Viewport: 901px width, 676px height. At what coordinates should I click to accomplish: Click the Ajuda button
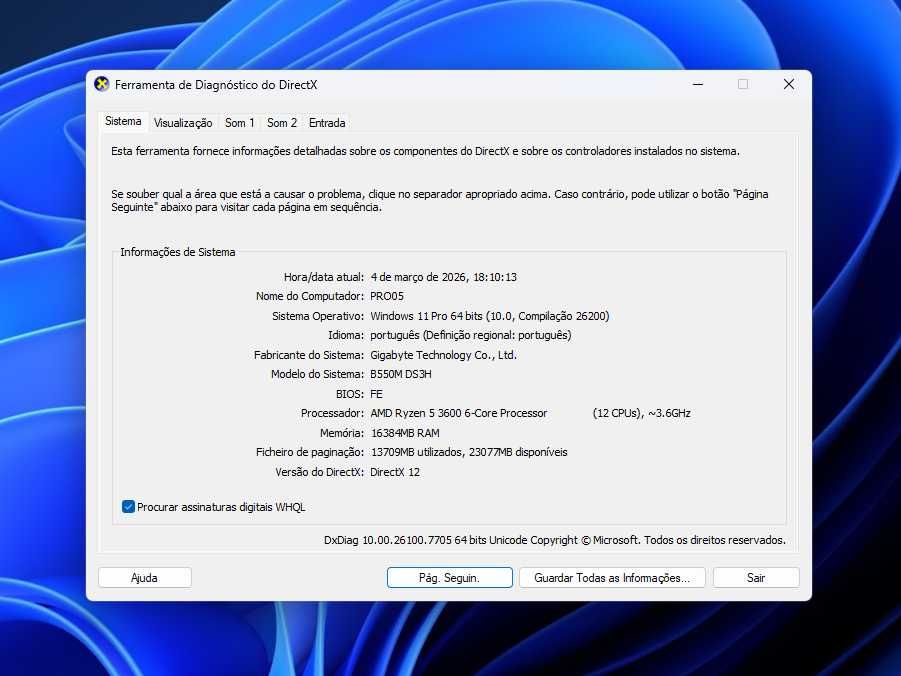click(145, 578)
